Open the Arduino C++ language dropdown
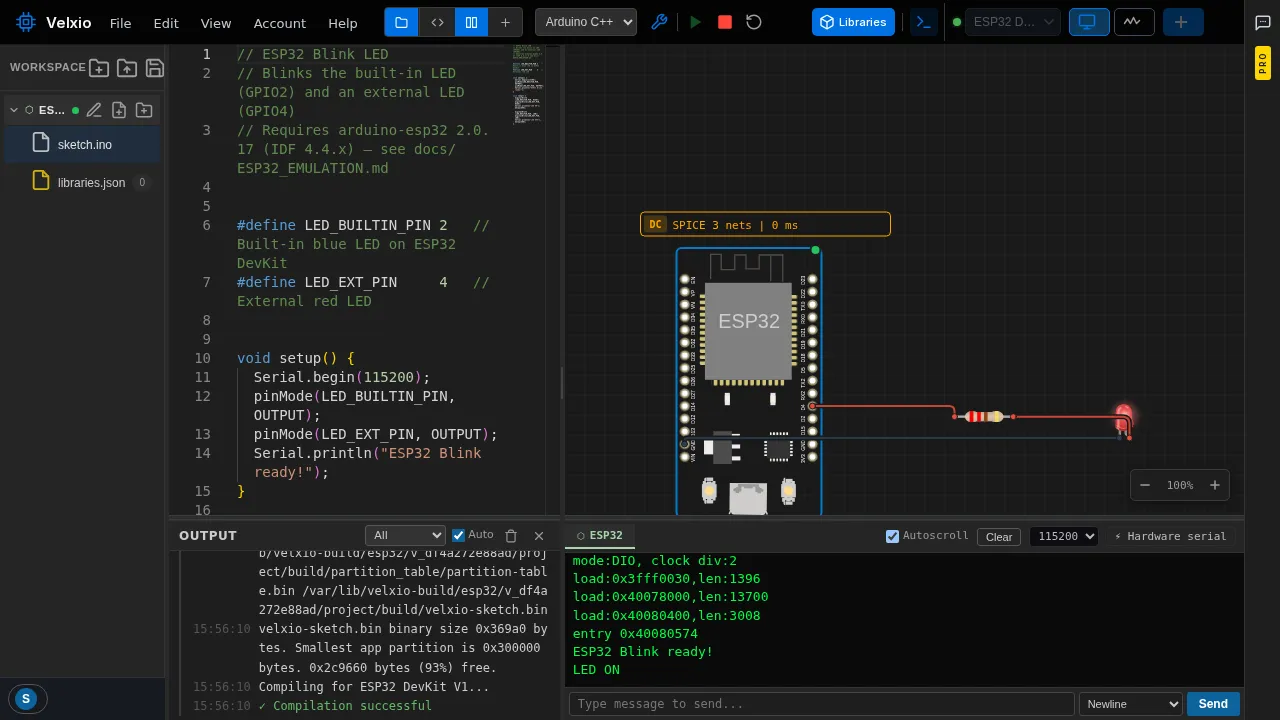Screen dimensions: 1280x720 pyautogui.click(x=586, y=22)
